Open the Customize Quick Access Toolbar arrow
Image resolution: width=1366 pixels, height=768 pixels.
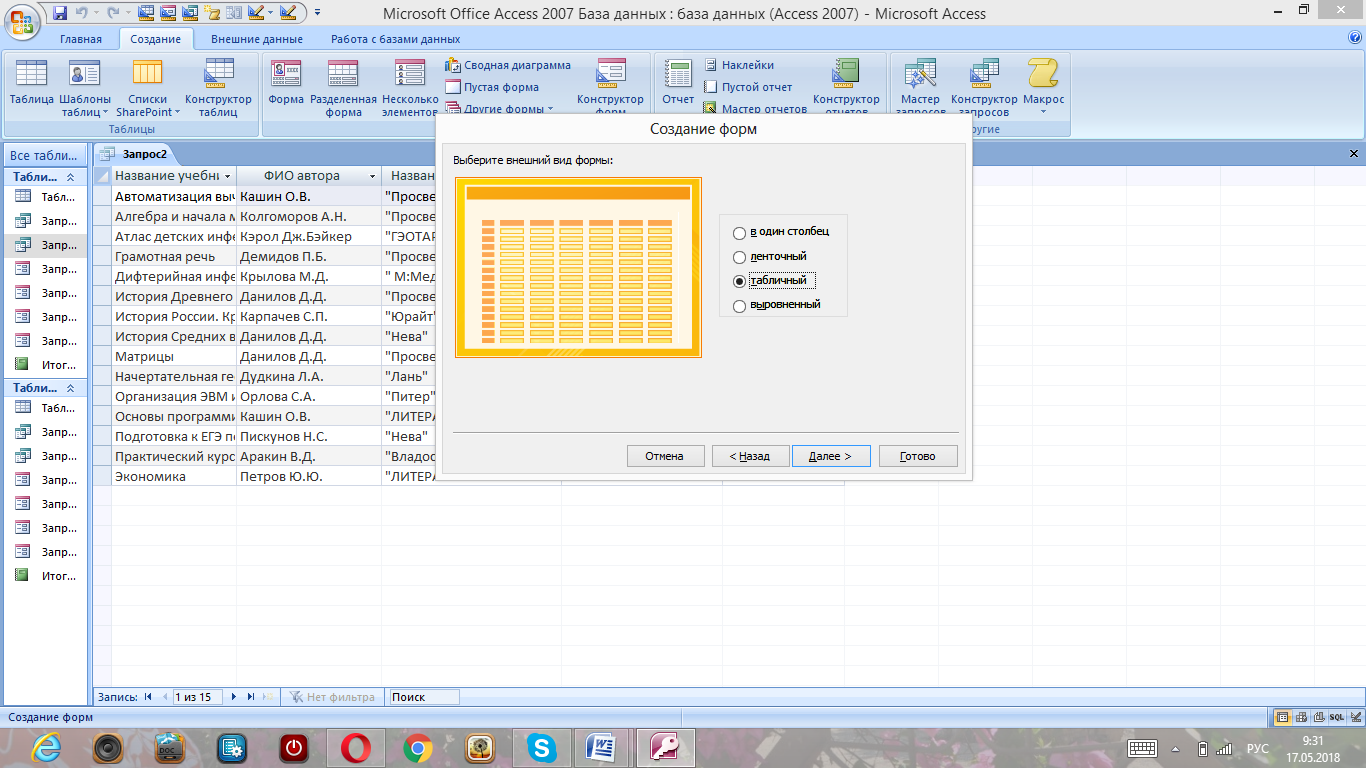[x=317, y=13]
